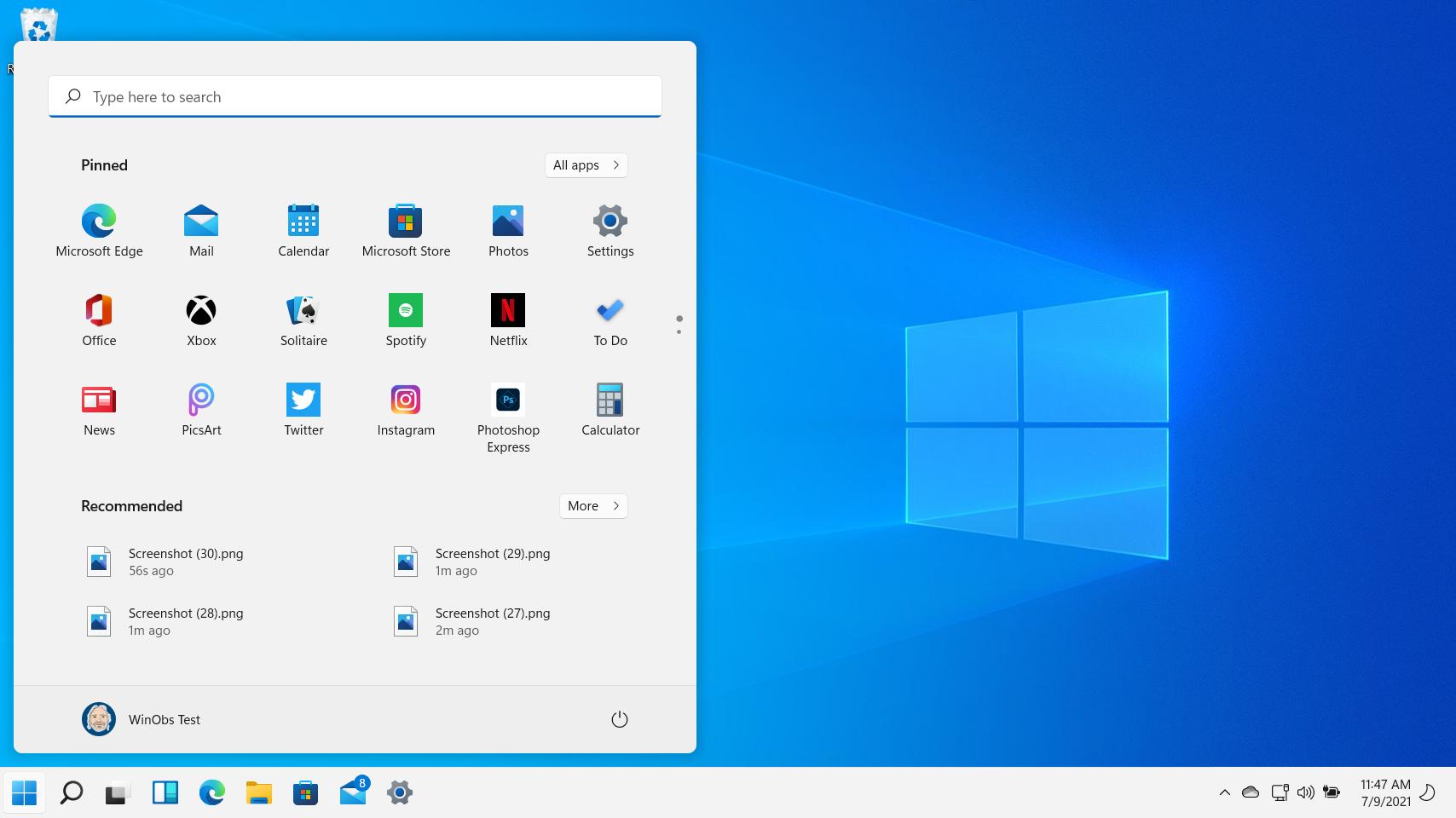Expand All apps list
This screenshot has width=1456, height=818.
[x=586, y=164]
